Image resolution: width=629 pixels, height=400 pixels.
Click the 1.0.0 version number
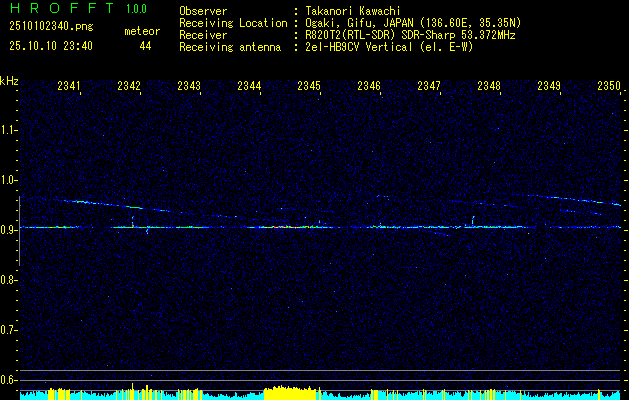[137, 8]
